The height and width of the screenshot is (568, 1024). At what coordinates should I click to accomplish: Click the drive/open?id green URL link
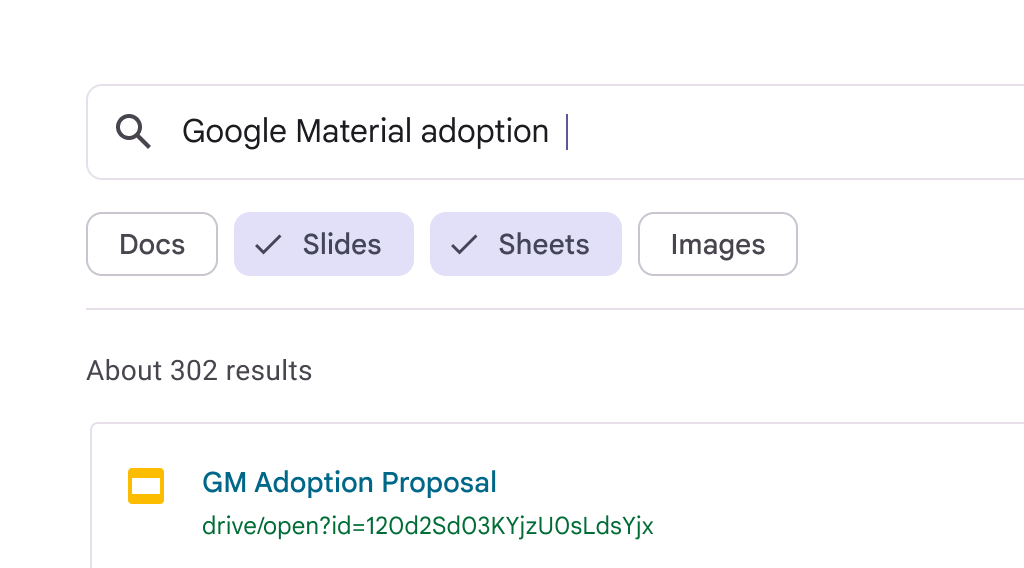point(427,526)
